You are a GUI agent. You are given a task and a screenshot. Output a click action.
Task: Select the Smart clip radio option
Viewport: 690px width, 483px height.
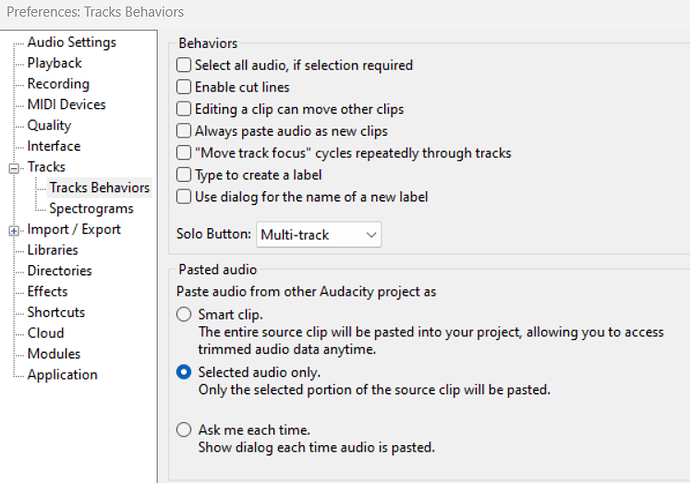coord(184,315)
